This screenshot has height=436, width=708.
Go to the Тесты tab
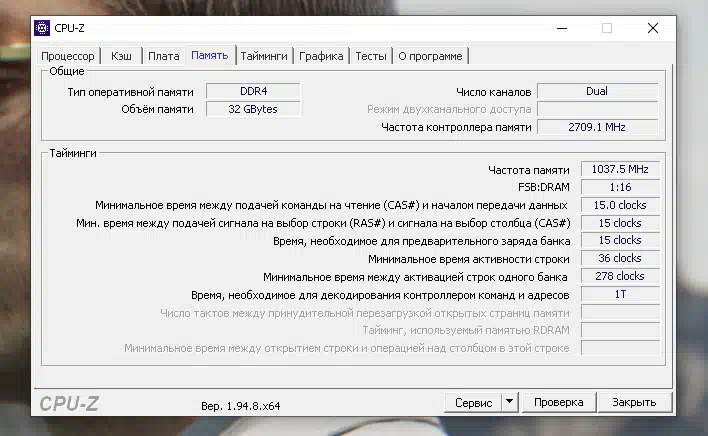(x=371, y=56)
